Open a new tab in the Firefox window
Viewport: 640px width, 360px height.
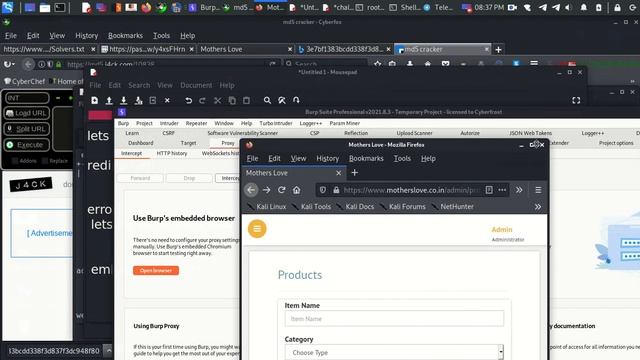pyautogui.click(x=354, y=173)
